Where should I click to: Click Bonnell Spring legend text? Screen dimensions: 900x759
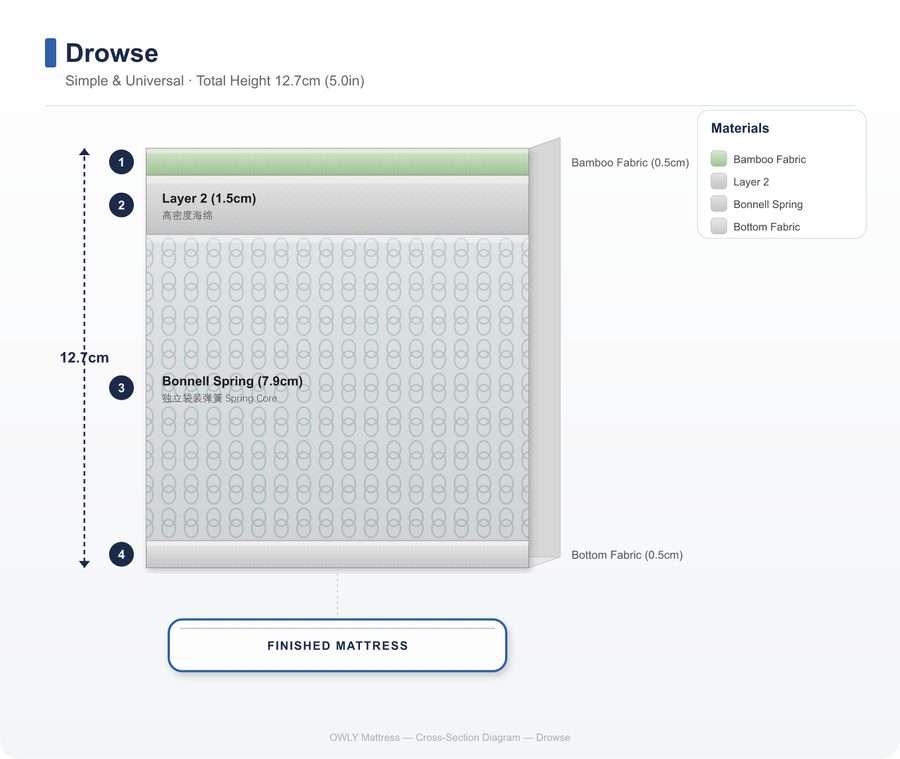click(x=768, y=204)
